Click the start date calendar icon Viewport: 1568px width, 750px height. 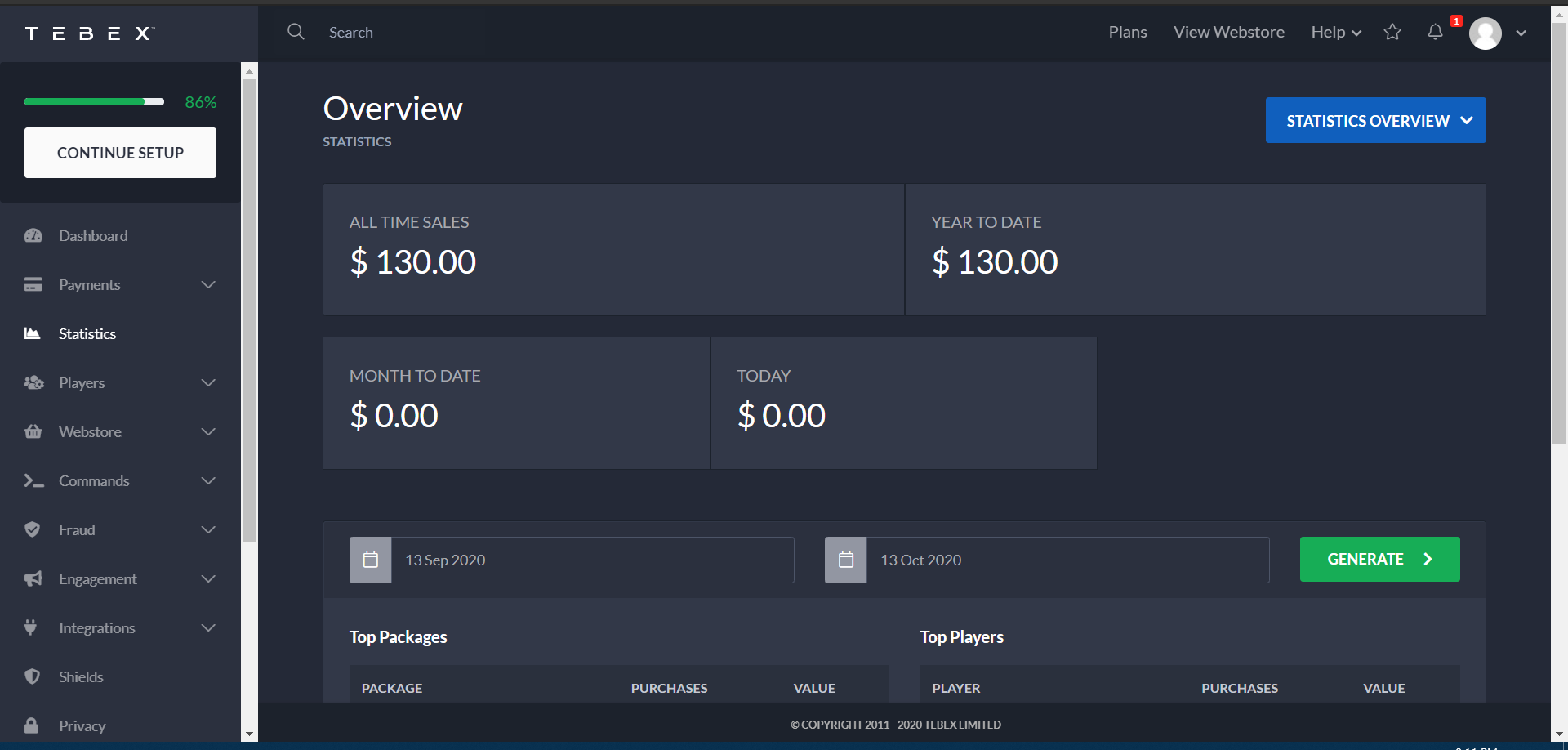coord(371,560)
